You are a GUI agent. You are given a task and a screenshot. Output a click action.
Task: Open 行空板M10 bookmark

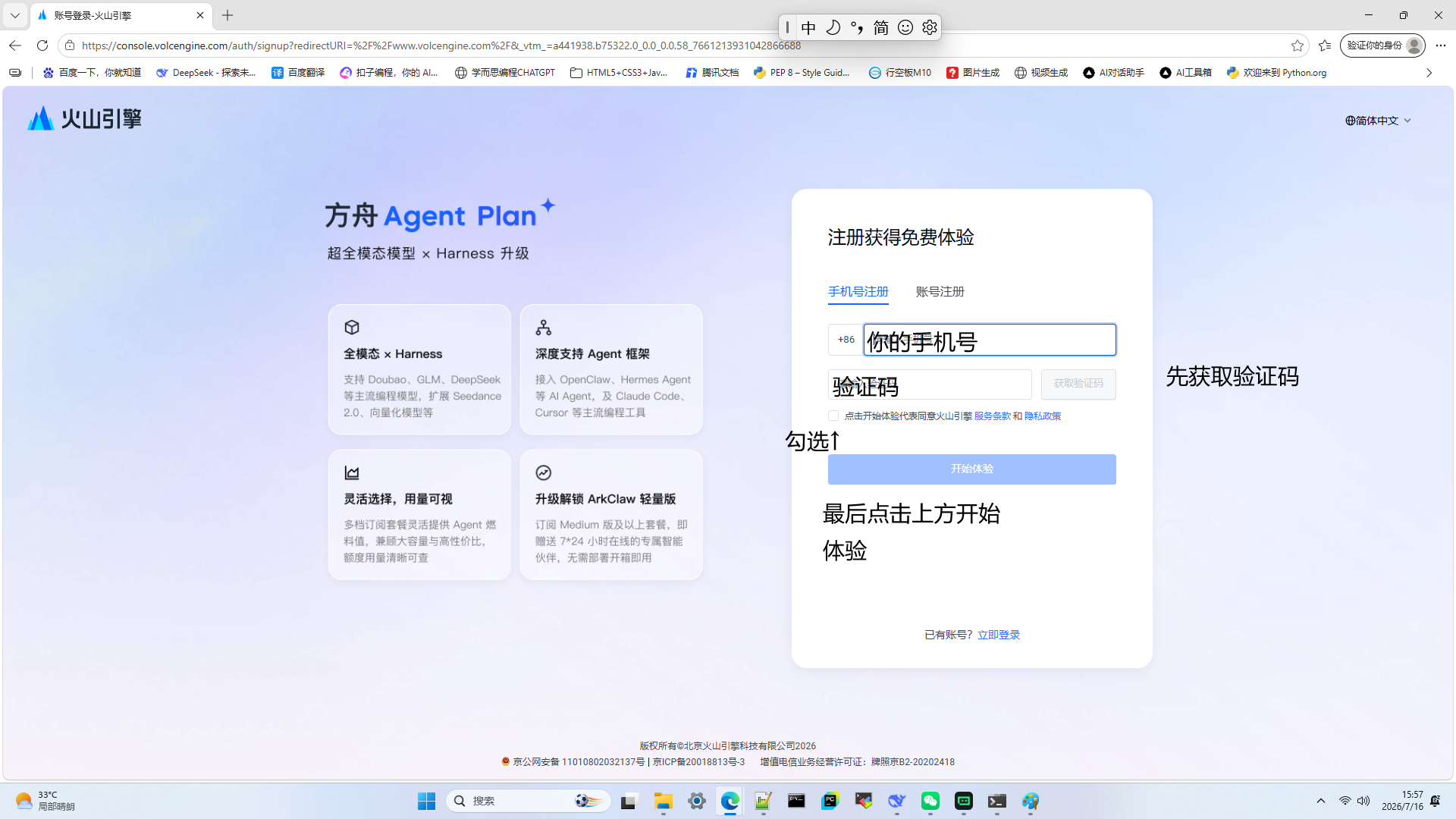[900, 73]
